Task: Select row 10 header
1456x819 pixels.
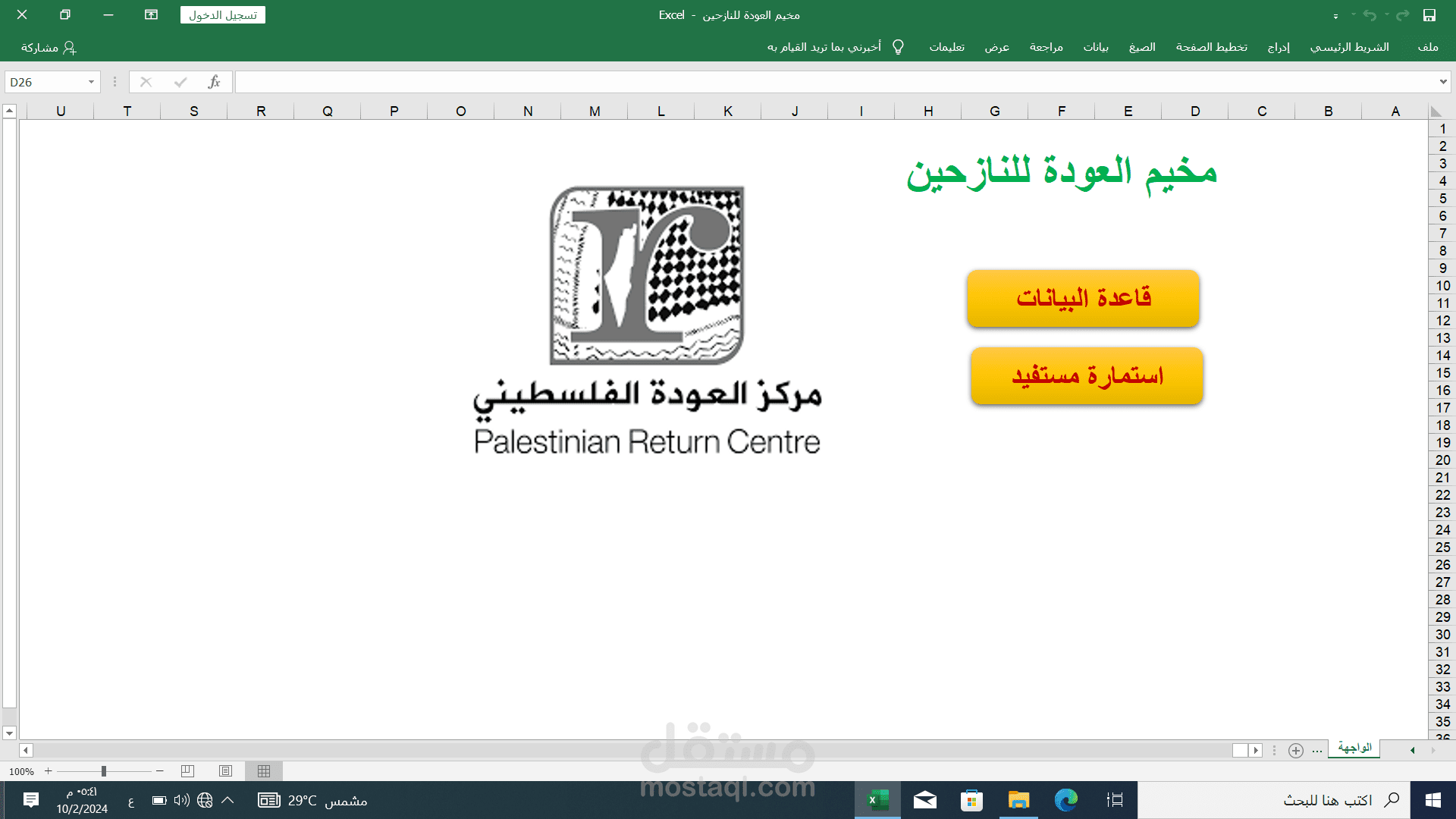Action: [1442, 286]
